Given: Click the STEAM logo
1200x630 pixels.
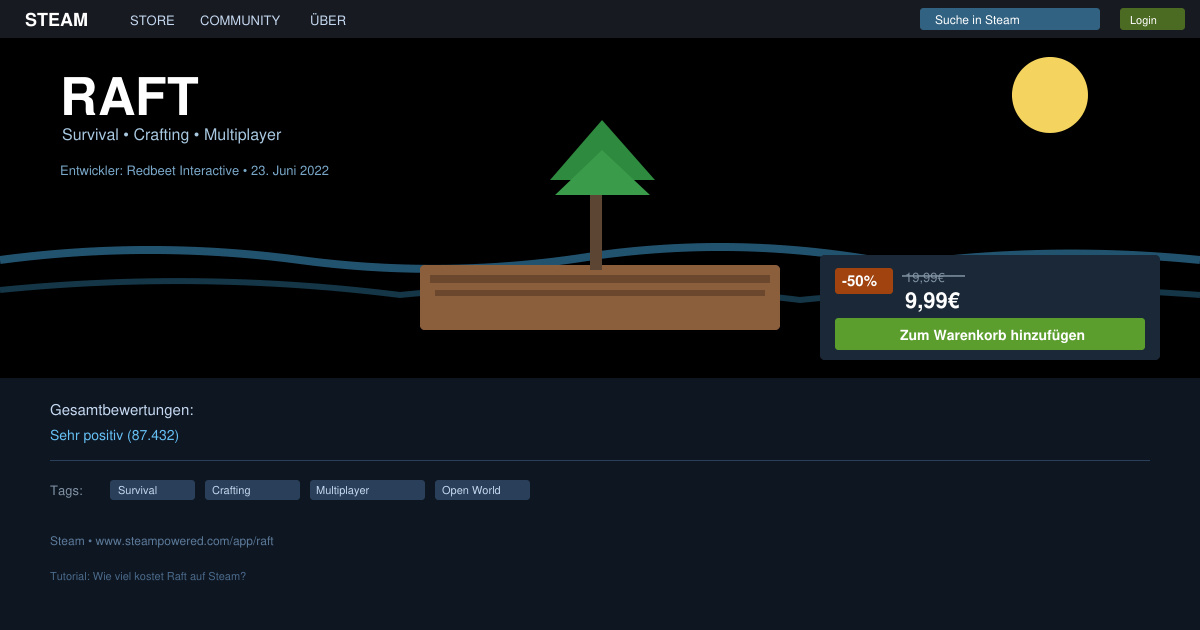Looking at the screenshot, I should click(x=56, y=20).
